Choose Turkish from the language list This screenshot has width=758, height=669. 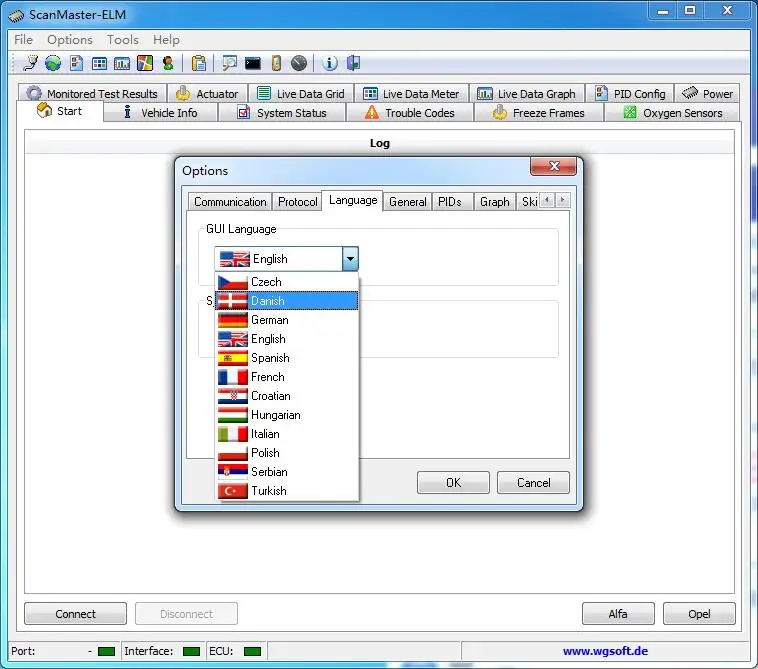pyautogui.click(x=287, y=491)
